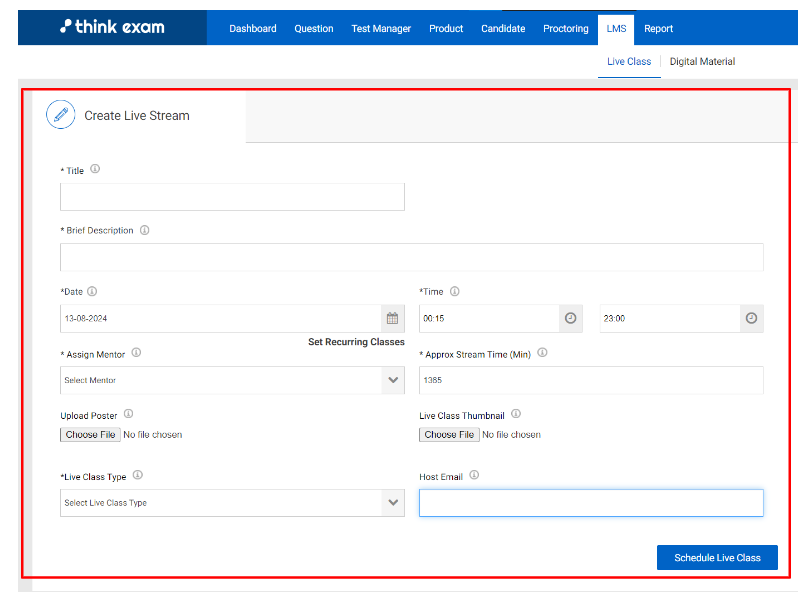The image size is (809, 592).
Task: Switch to the Digital Material tab
Action: [x=702, y=62]
